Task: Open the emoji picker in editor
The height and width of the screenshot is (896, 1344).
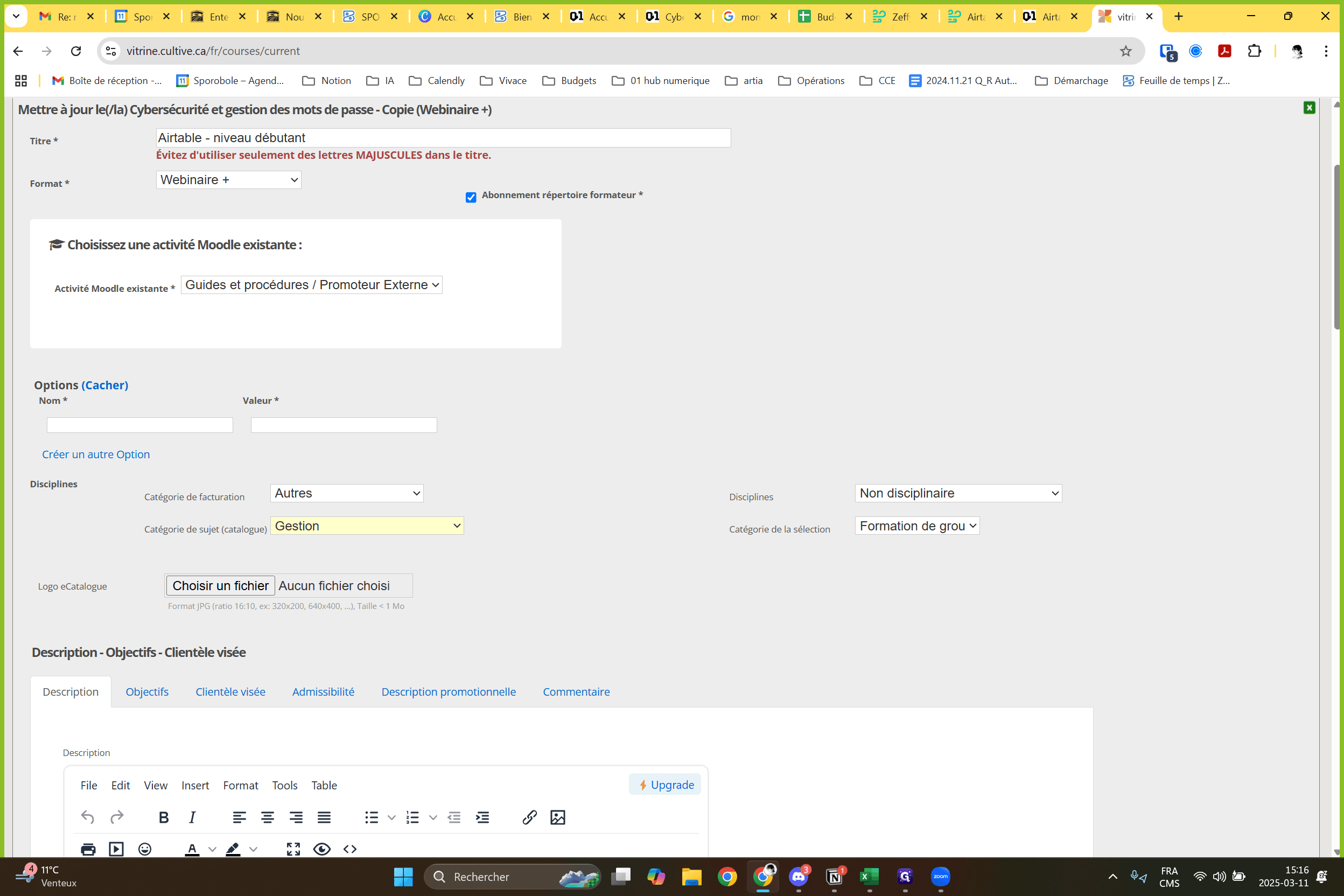Action: tap(144, 849)
